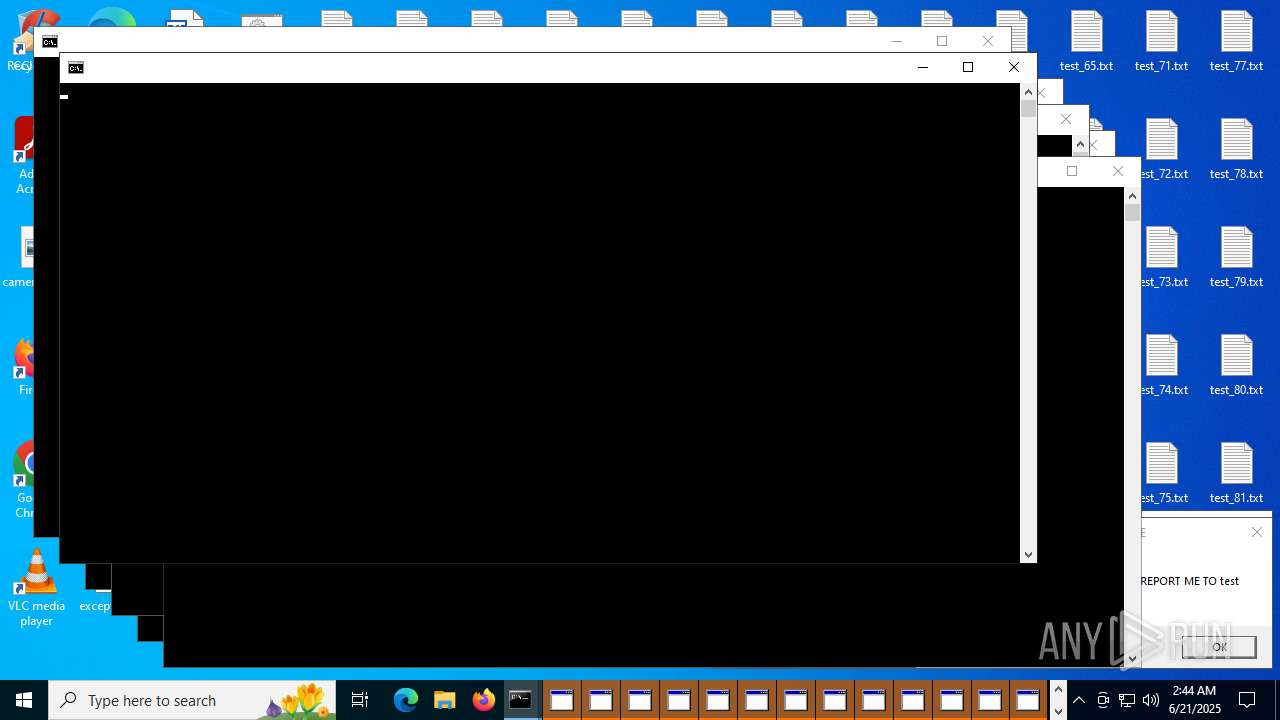Open the Action Center notifications icon

pyautogui.click(x=1247, y=700)
